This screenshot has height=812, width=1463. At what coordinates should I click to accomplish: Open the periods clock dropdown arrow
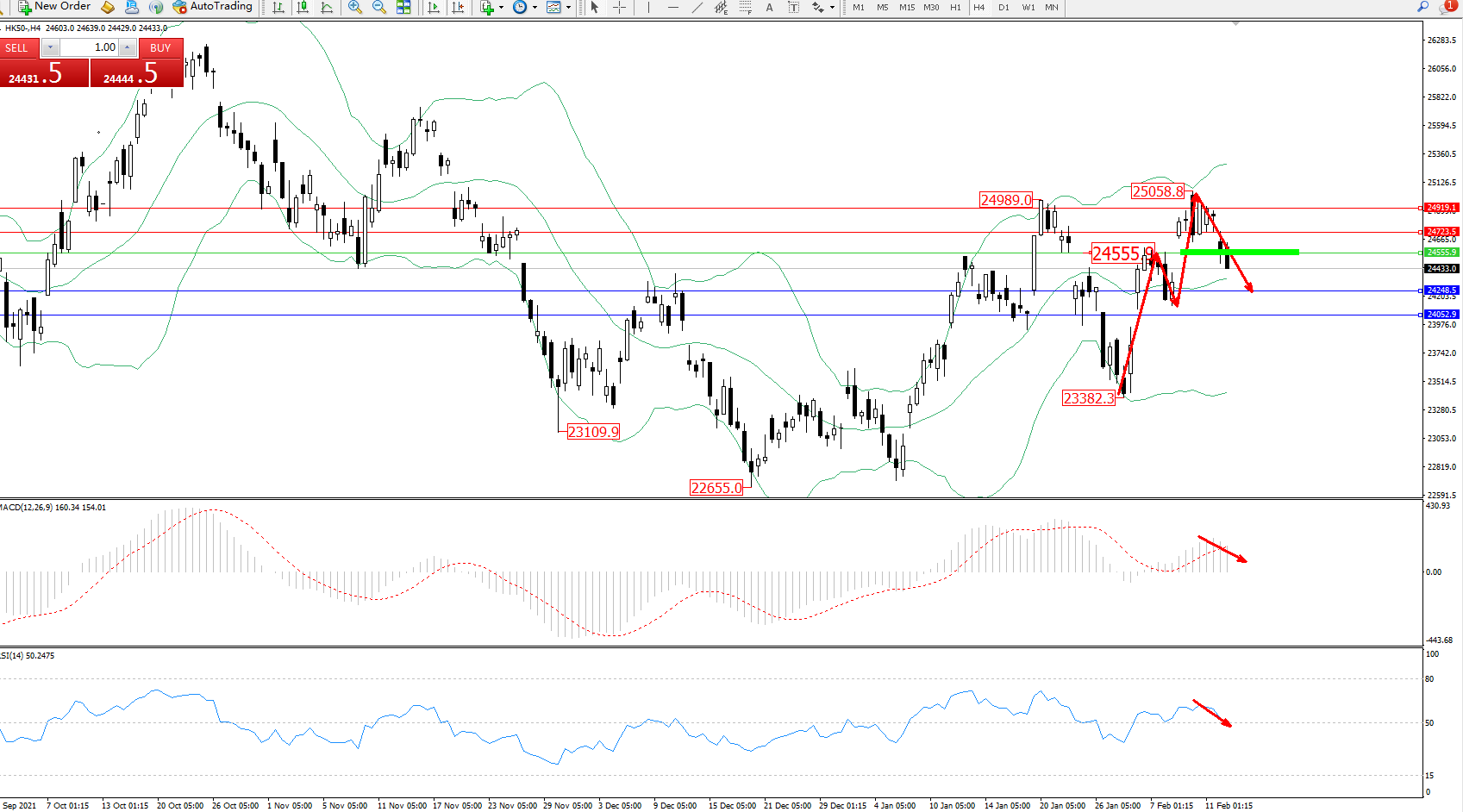pyautogui.click(x=535, y=7)
